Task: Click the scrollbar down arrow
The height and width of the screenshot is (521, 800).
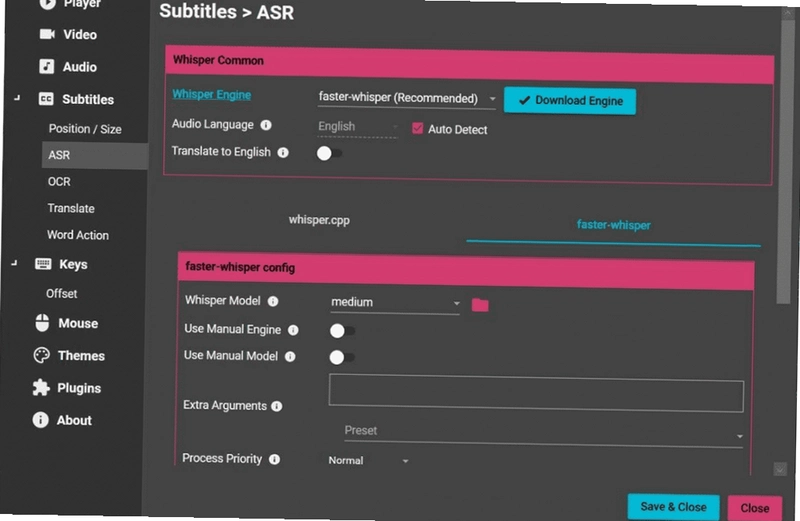Action: (x=780, y=469)
